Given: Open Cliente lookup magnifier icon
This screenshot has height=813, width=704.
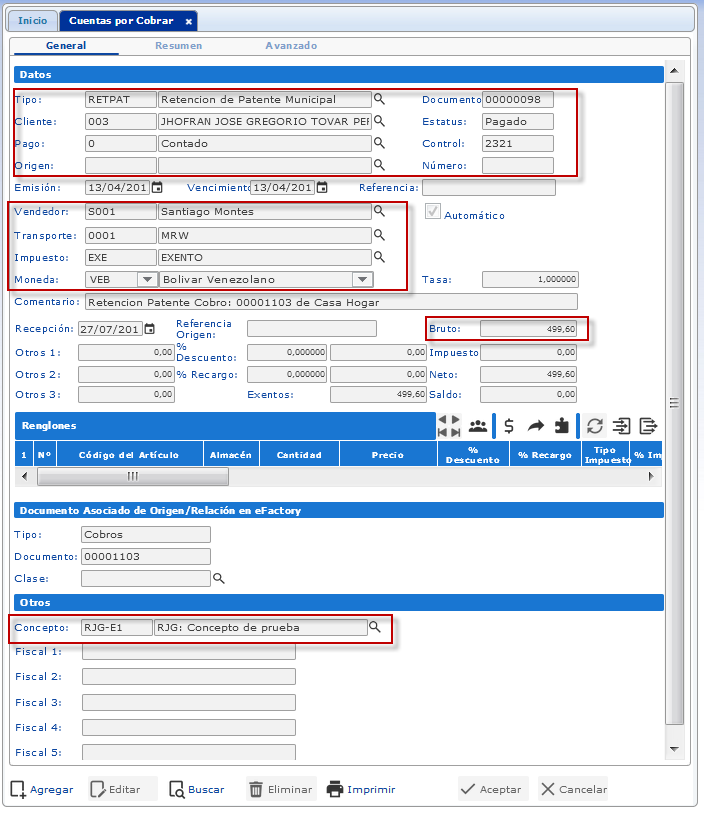Looking at the screenshot, I should pos(380,122).
